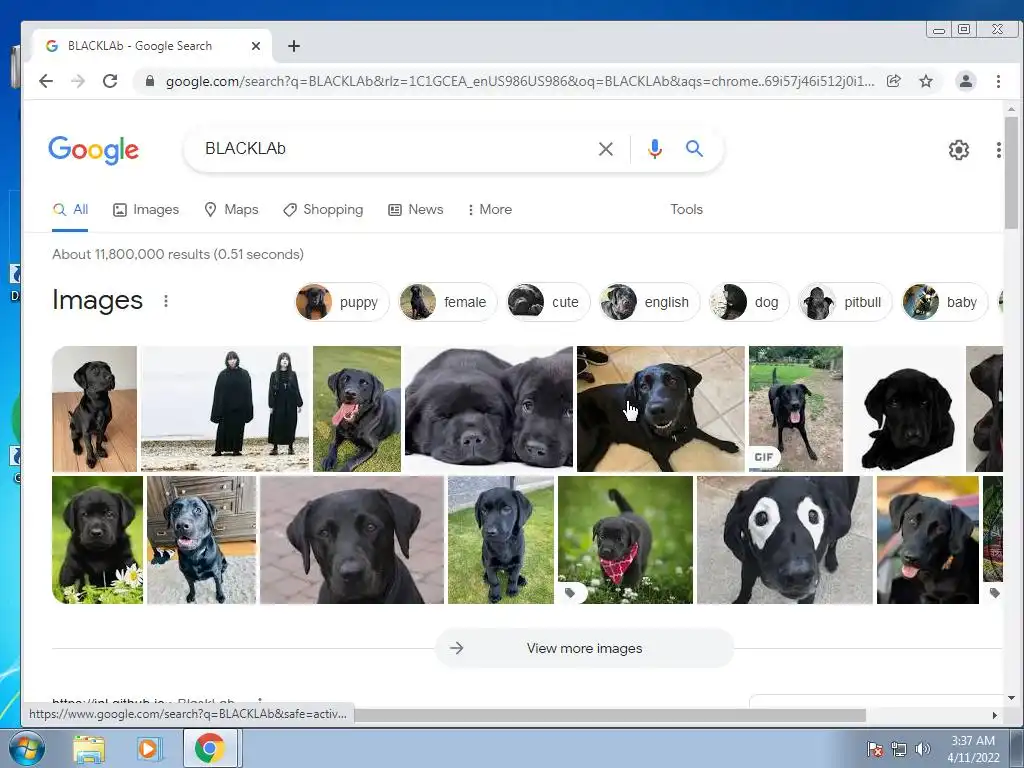This screenshot has height=768, width=1024.
Task: Open the black puppy on wood floor image
Action: pos(95,409)
